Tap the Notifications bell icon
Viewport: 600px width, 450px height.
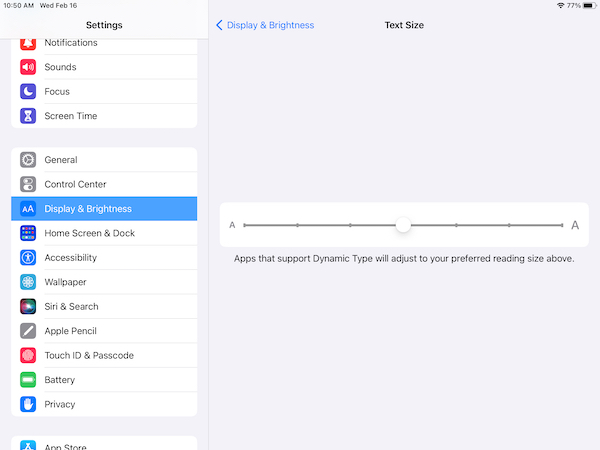tap(28, 43)
